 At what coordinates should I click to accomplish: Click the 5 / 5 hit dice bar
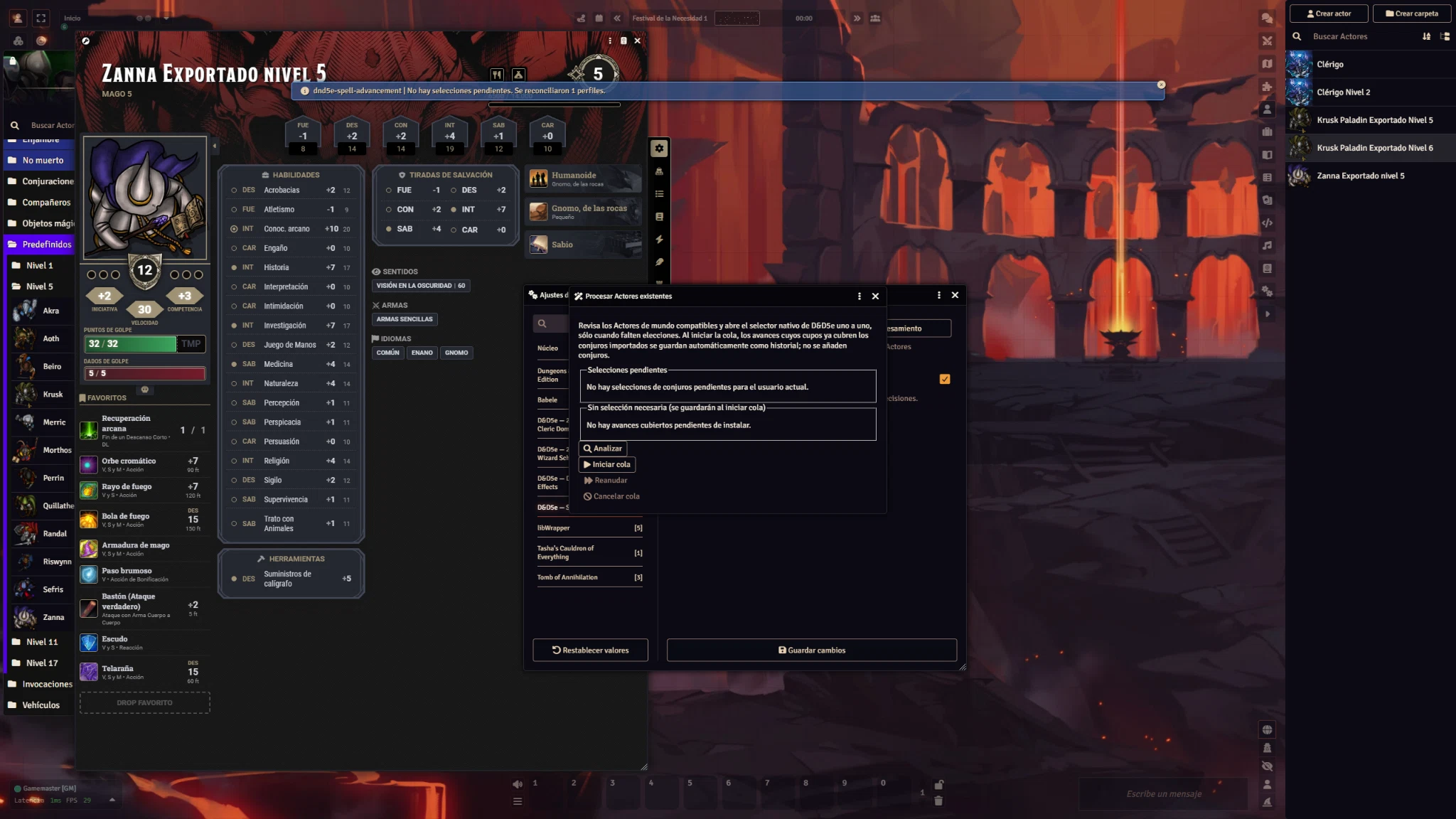click(145, 374)
